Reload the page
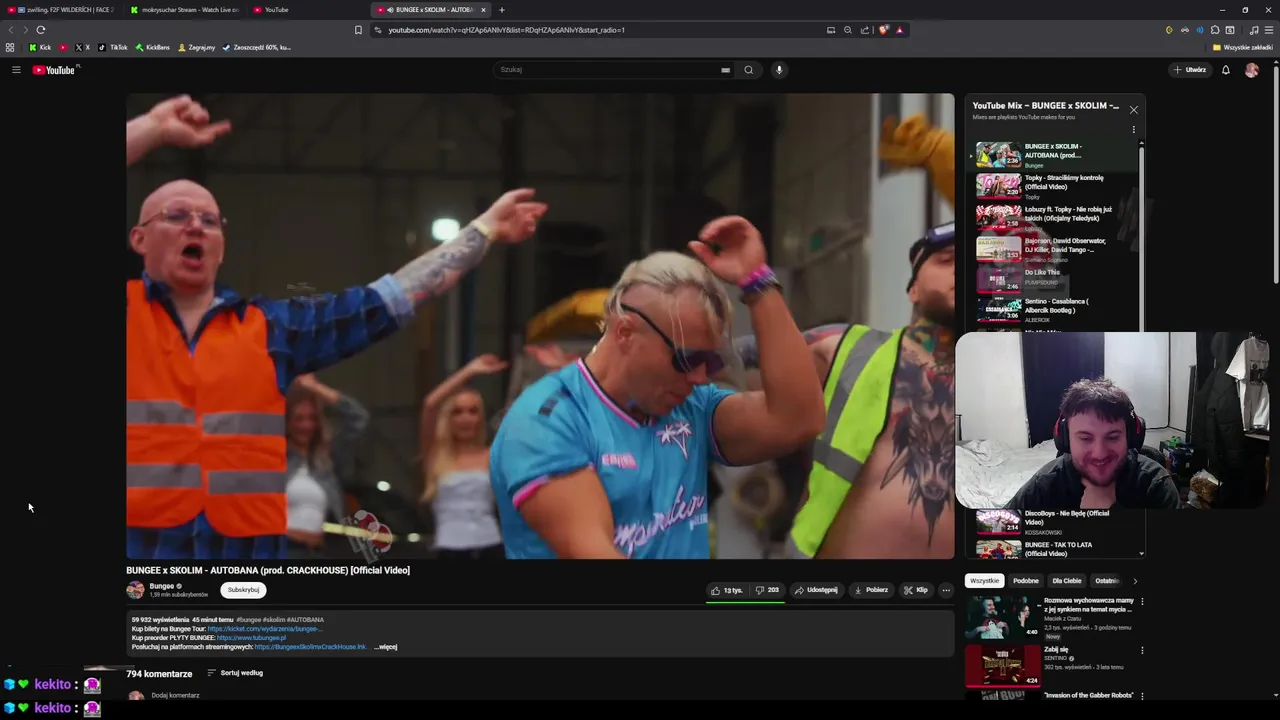This screenshot has height=720, width=1280. pos(41,30)
